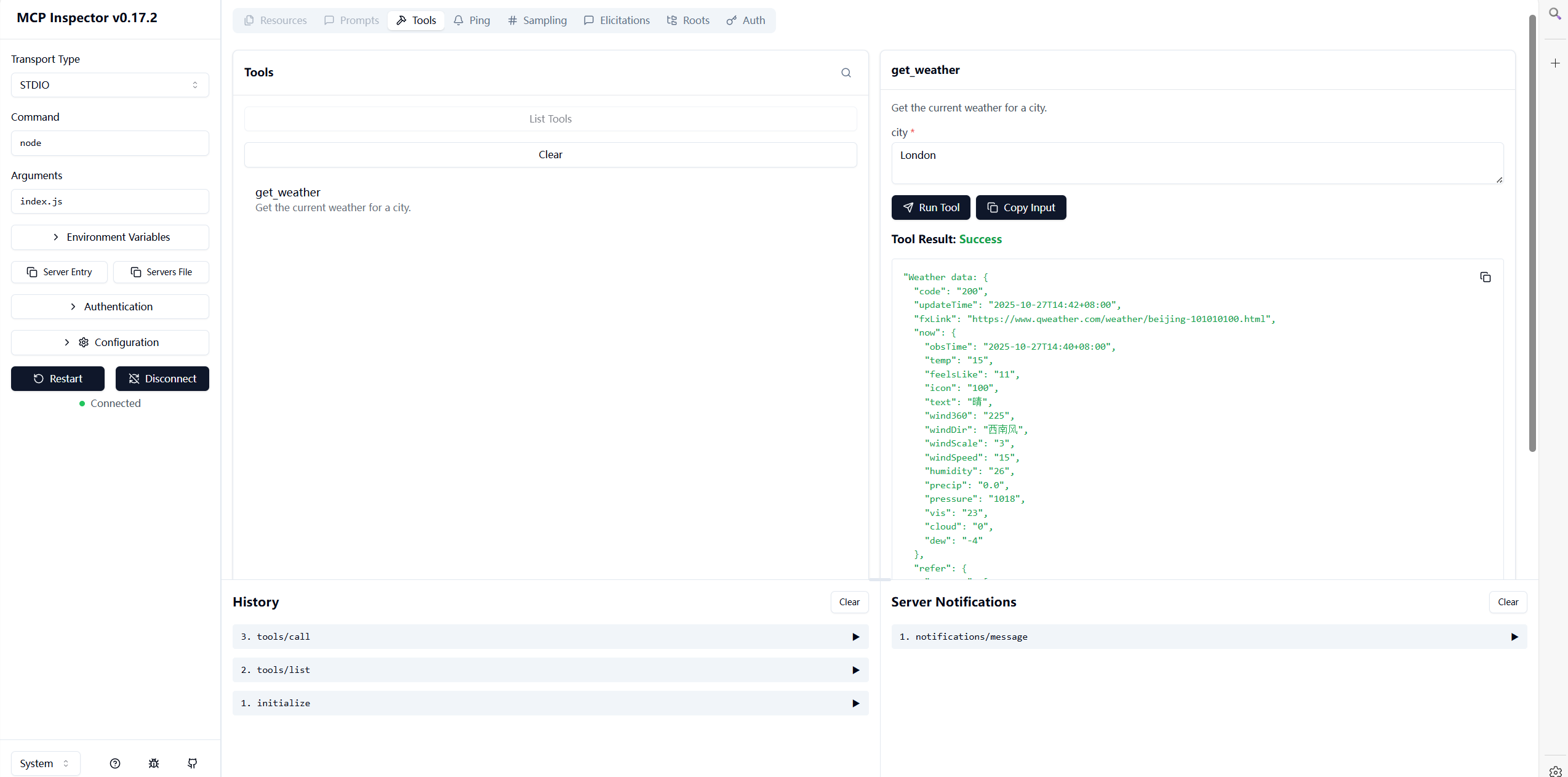Open the Sampling tab
Image resolution: width=1568 pixels, height=777 pixels.
pyautogui.click(x=537, y=20)
